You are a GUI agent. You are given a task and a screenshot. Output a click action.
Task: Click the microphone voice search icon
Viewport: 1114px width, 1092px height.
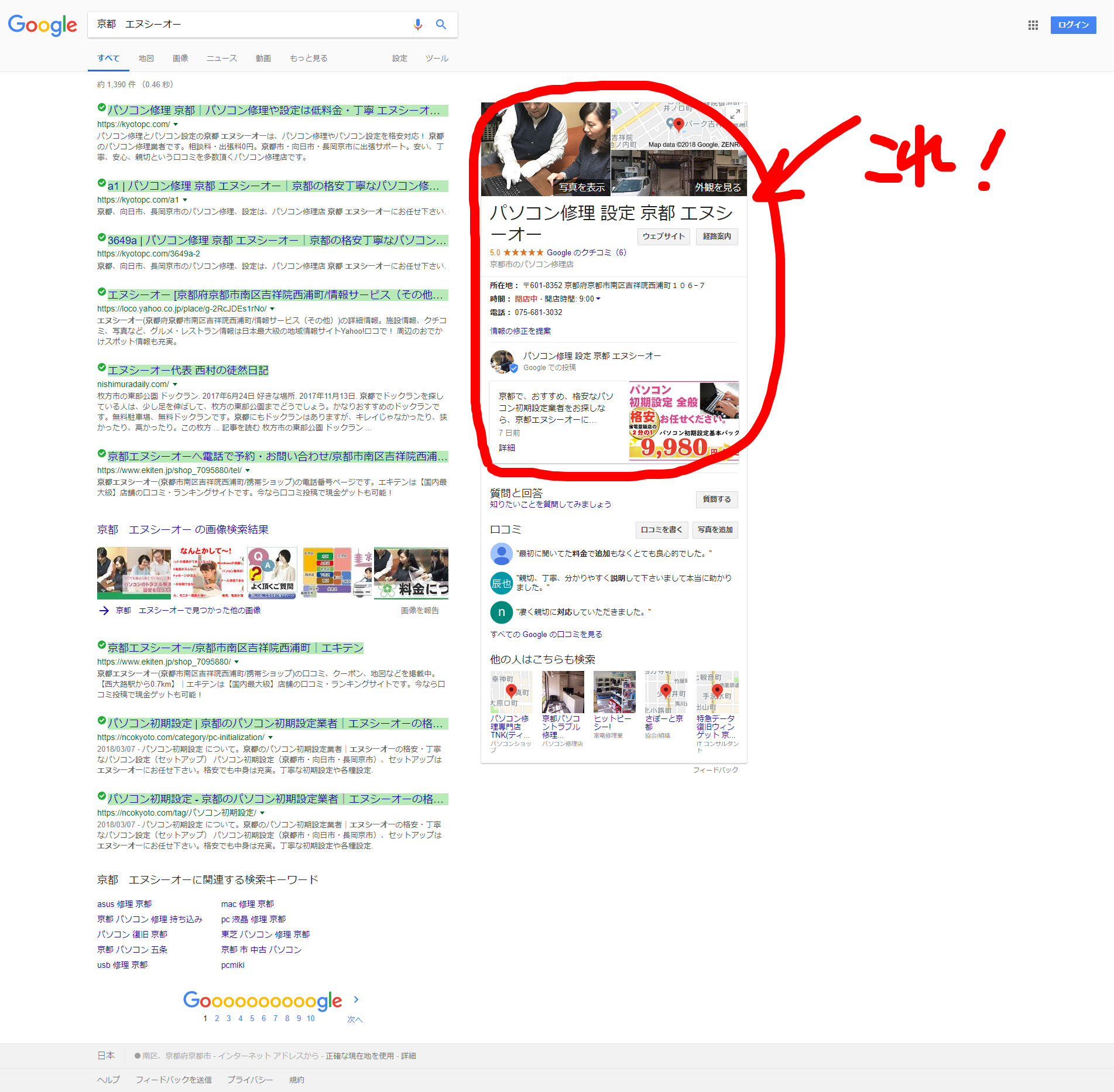pyautogui.click(x=417, y=25)
